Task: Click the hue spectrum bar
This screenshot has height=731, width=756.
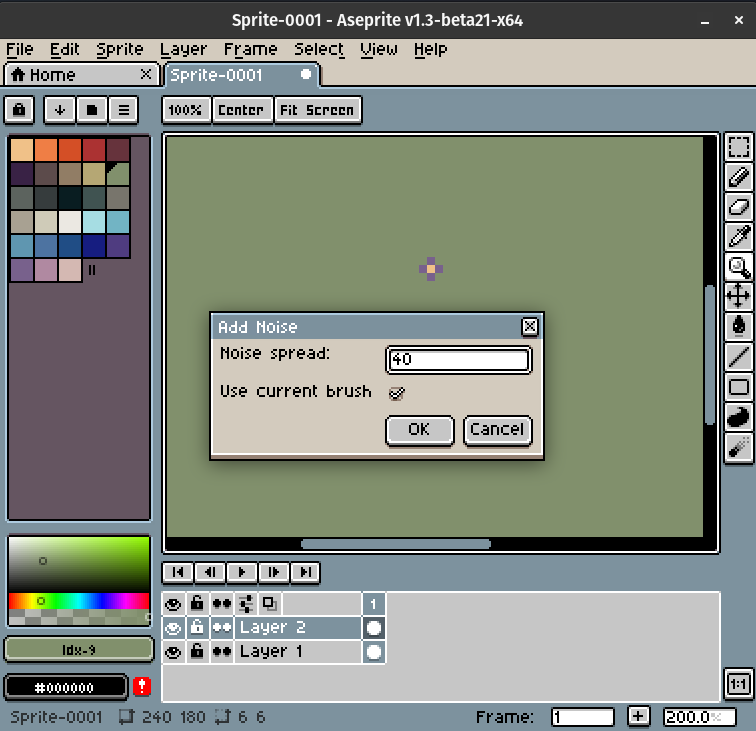Action: coord(78,601)
